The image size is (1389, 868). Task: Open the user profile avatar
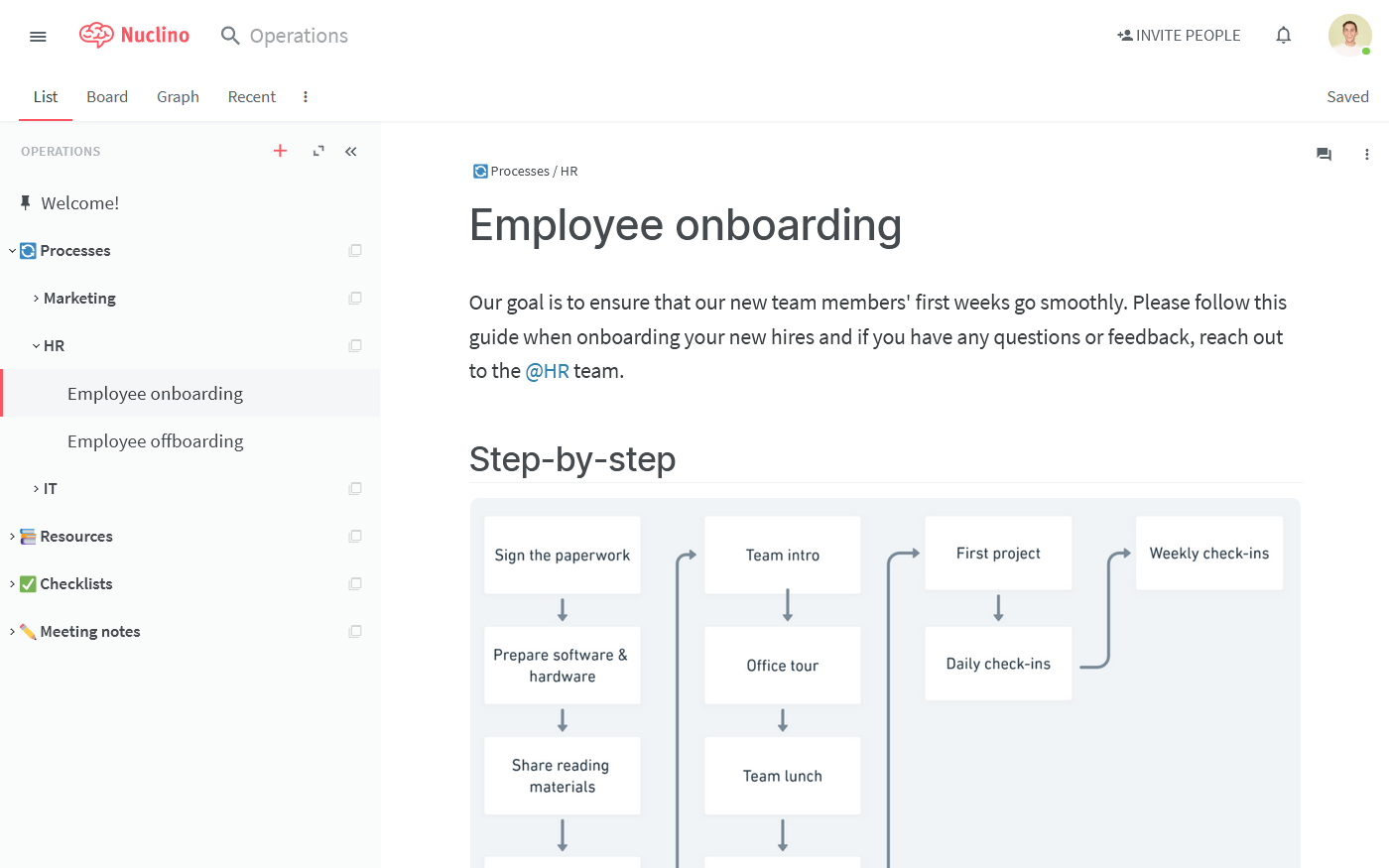pos(1349,35)
